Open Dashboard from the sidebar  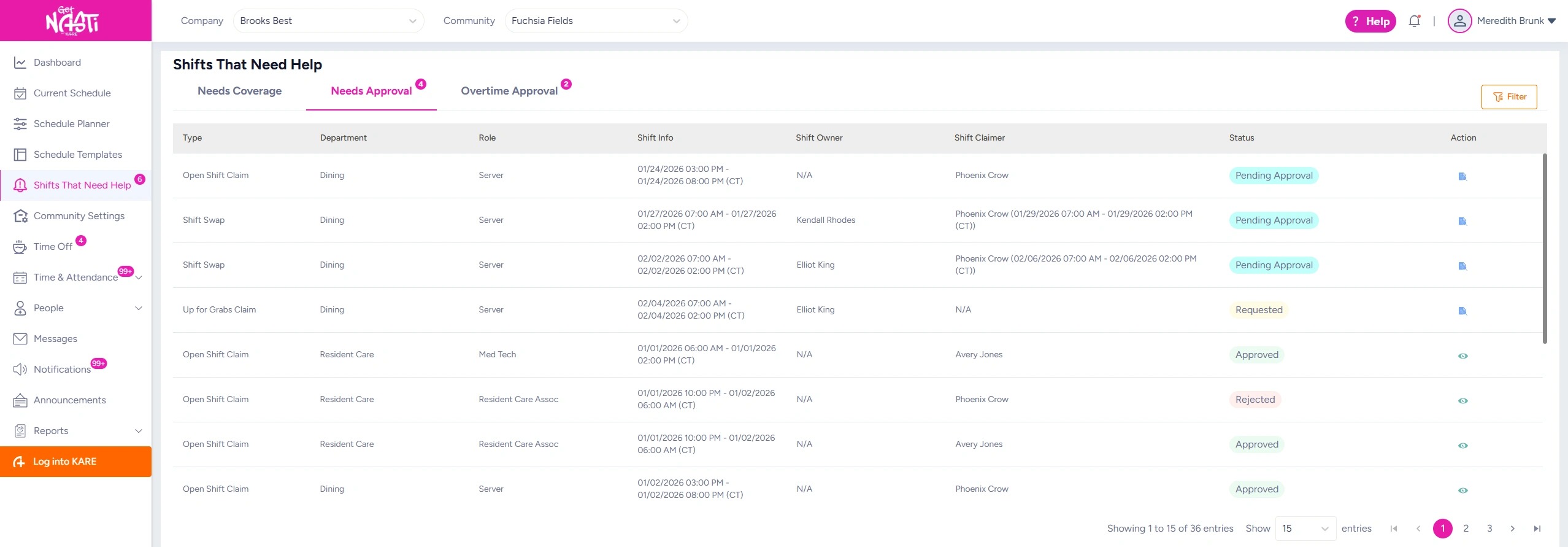[x=57, y=63]
